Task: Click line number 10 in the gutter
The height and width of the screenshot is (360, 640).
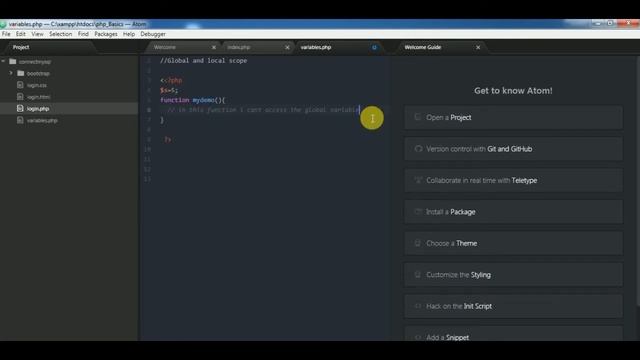Action: (147, 149)
